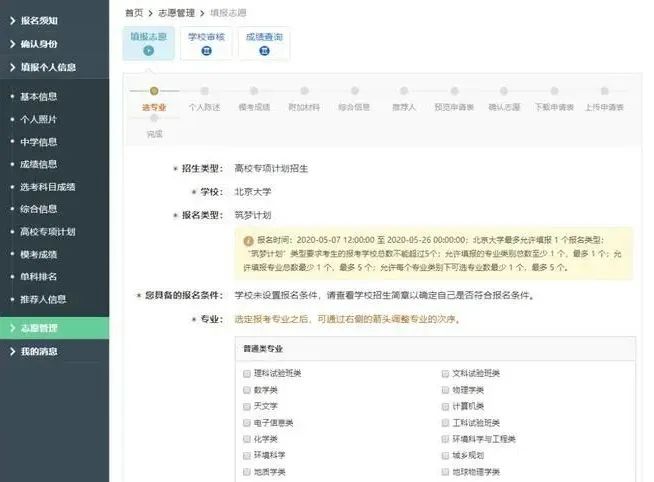Check the 数学类 checkbox

247,390
